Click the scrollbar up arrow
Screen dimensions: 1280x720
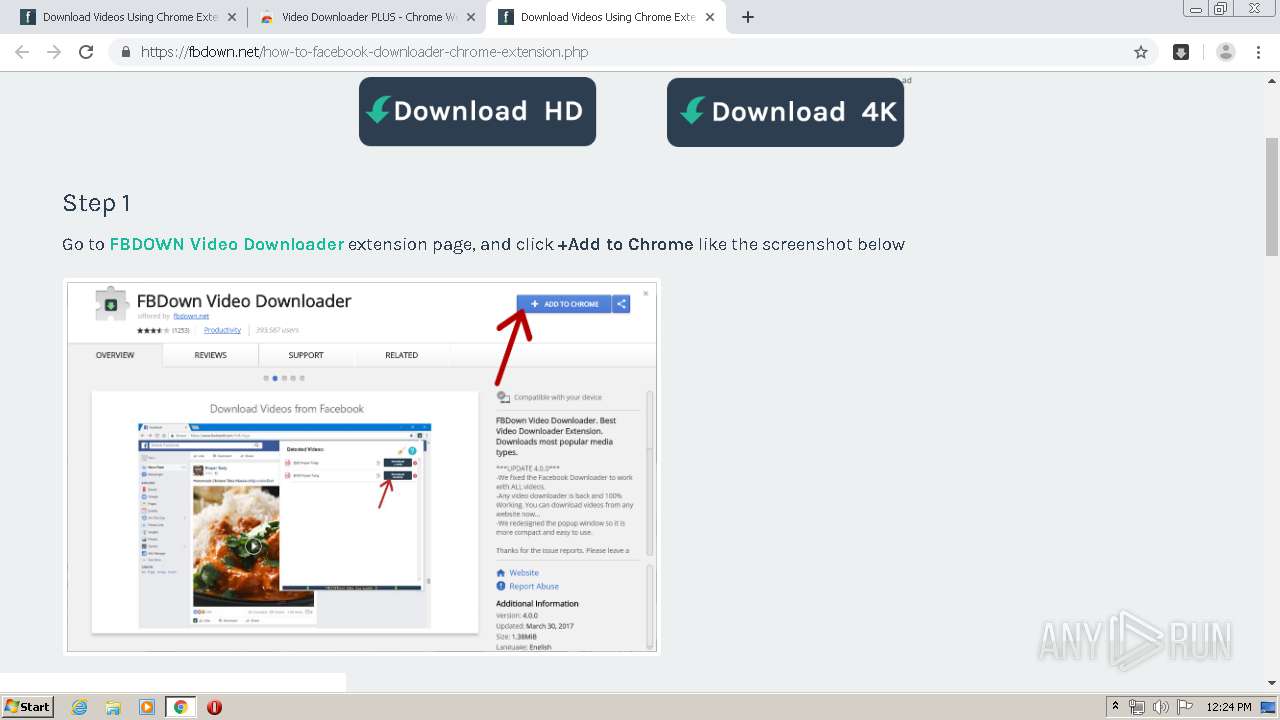click(x=1272, y=79)
